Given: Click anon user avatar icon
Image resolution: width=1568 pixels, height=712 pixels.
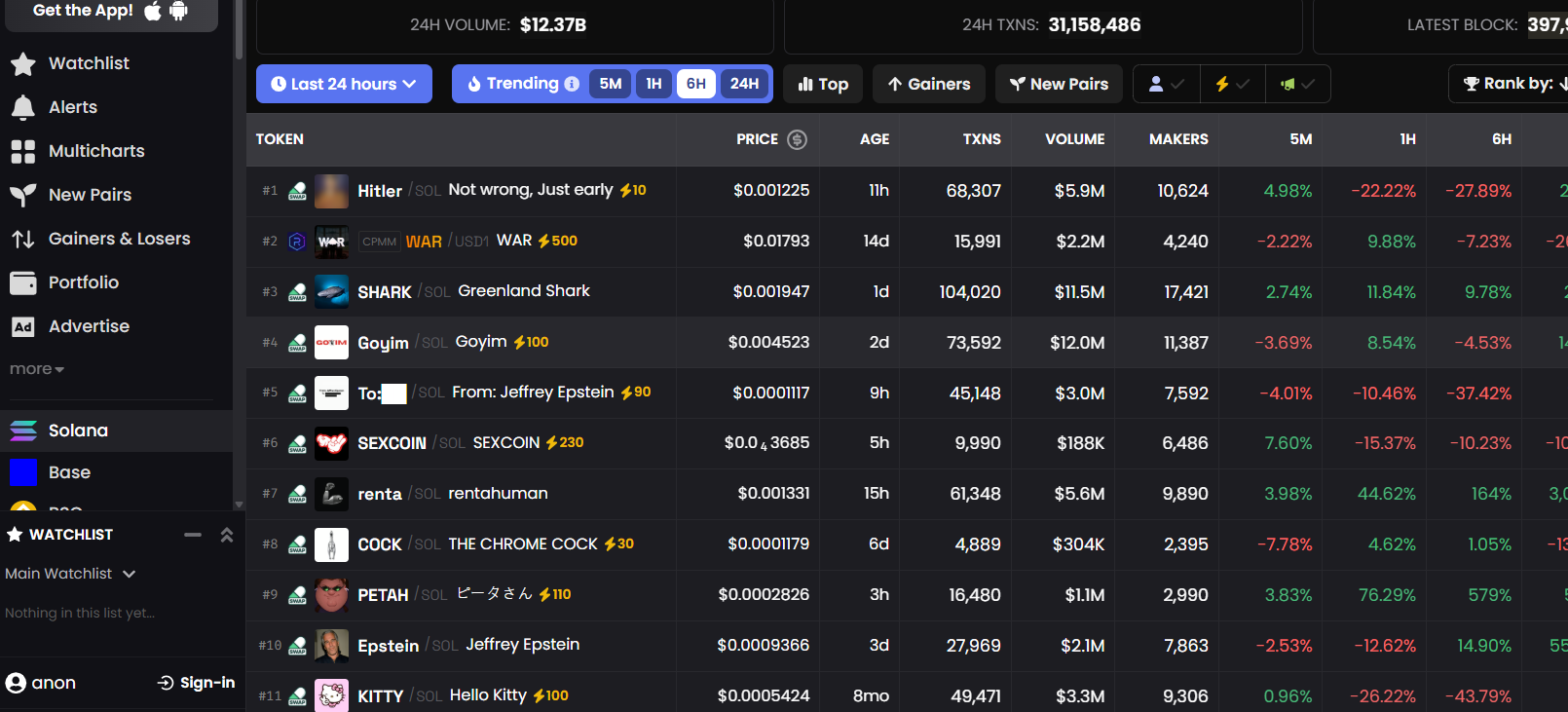Looking at the screenshot, I should coord(16,683).
